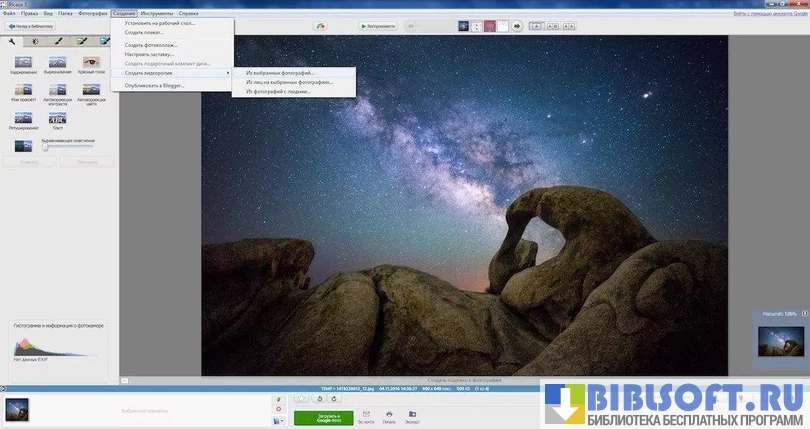Click the Email (Эл. почта) icon
Image resolution: width=810 pixels, height=429 pixels.
click(x=367, y=415)
